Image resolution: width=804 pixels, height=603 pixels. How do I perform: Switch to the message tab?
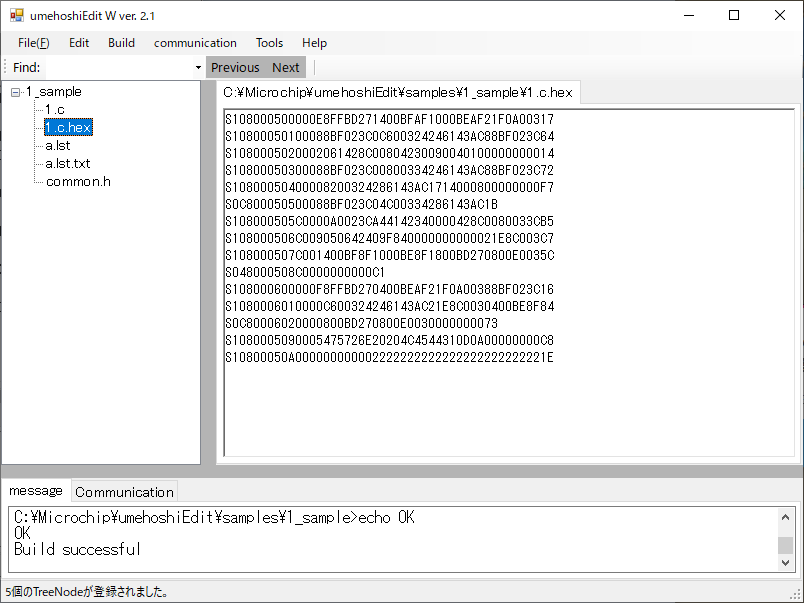[36, 491]
